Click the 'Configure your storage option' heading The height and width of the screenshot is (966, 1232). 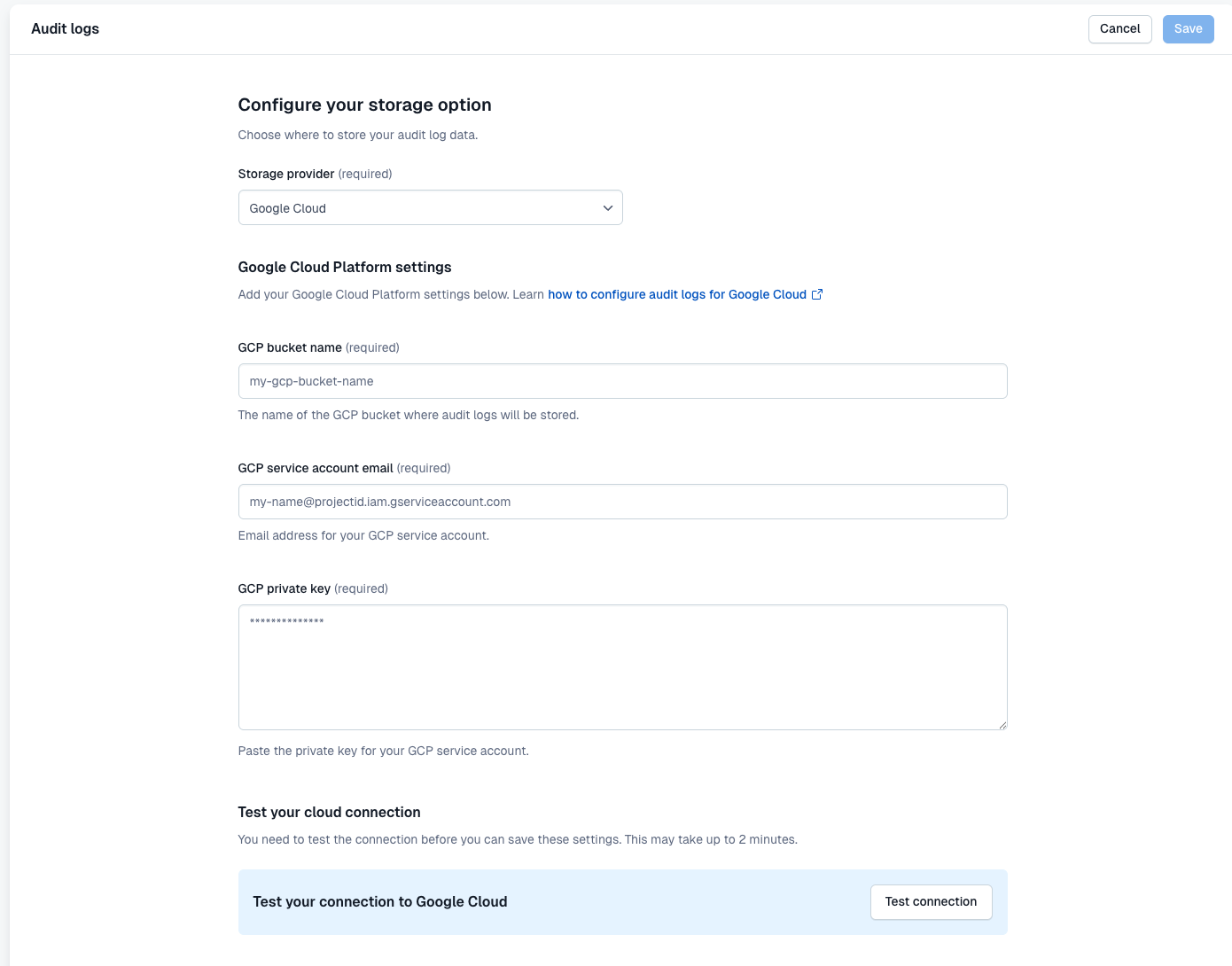tap(364, 105)
